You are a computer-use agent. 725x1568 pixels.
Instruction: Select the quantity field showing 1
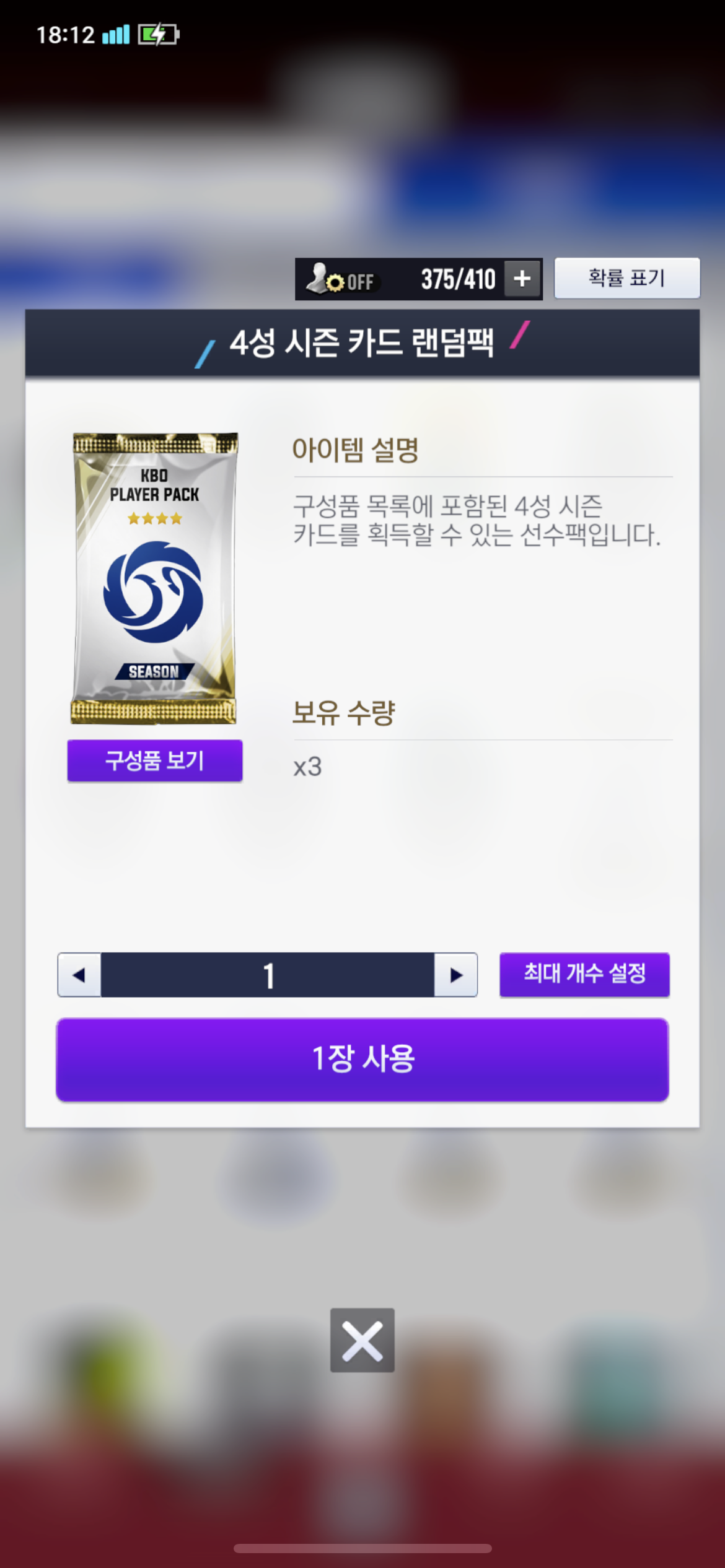(x=268, y=975)
